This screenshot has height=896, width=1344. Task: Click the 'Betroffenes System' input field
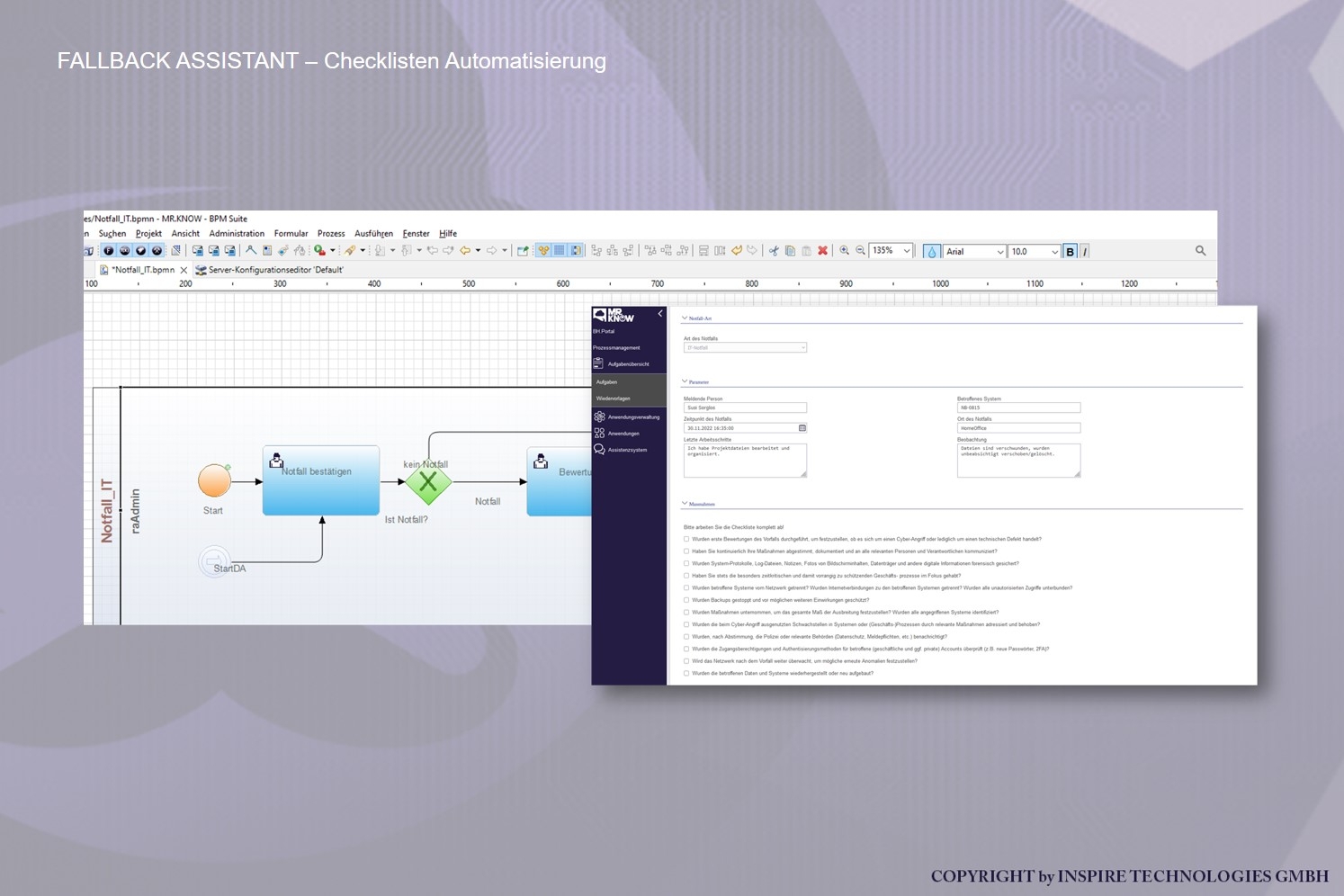(x=1018, y=408)
